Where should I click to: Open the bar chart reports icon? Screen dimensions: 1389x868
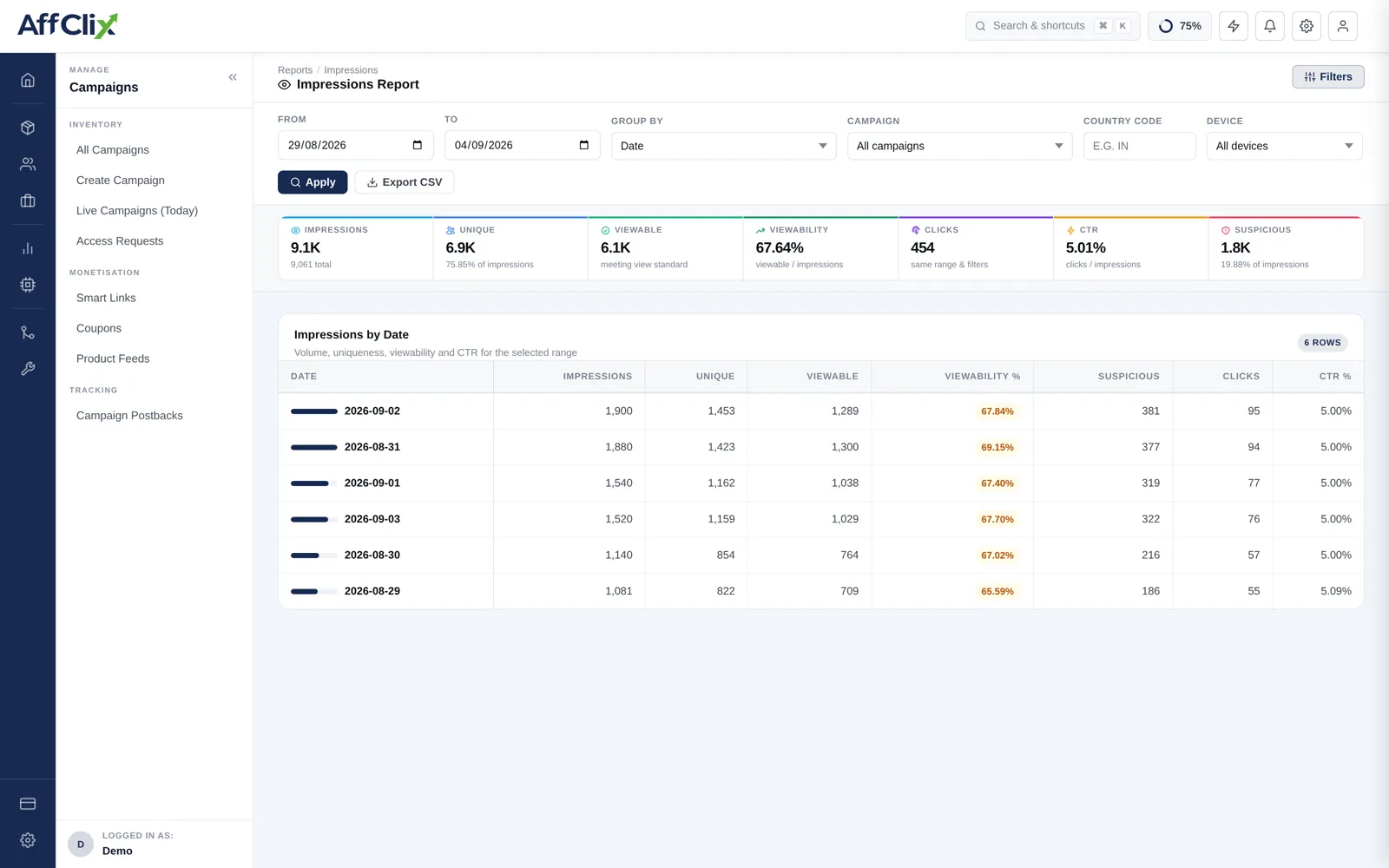click(28, 248)
